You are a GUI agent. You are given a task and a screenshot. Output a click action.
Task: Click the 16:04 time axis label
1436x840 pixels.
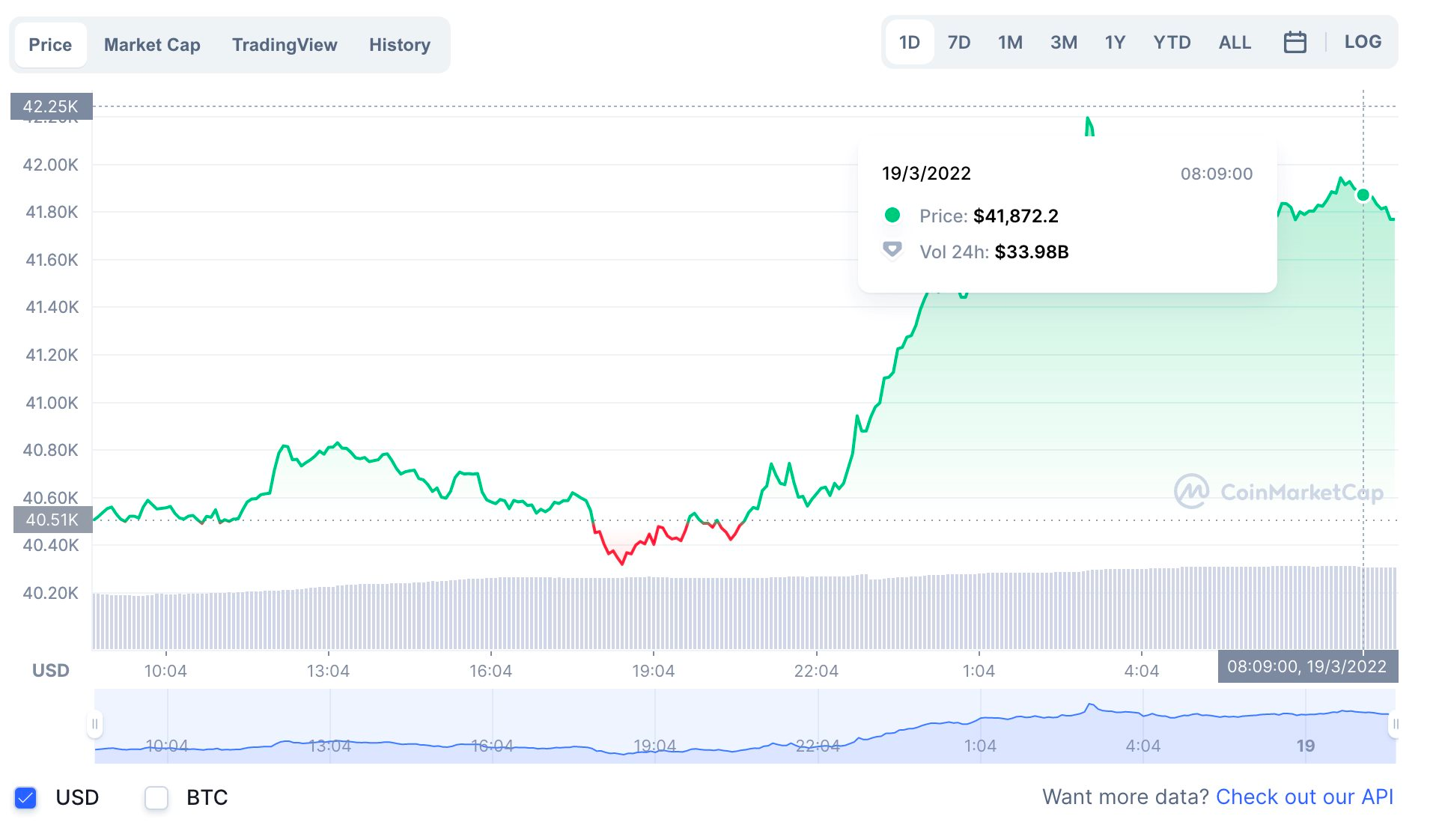tap(490, 671)
